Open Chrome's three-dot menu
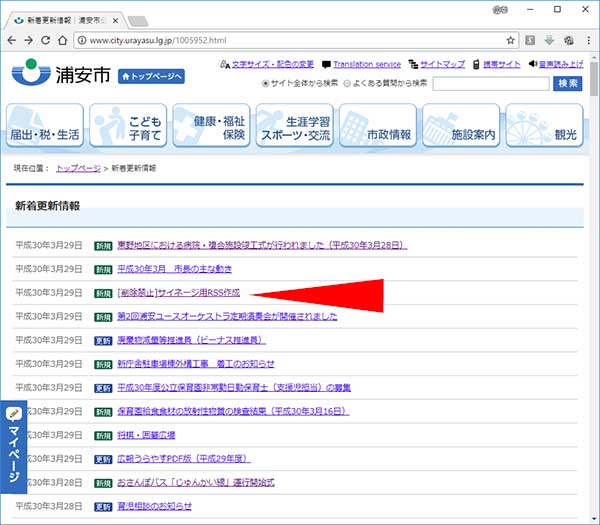 [x=587, y=40]
